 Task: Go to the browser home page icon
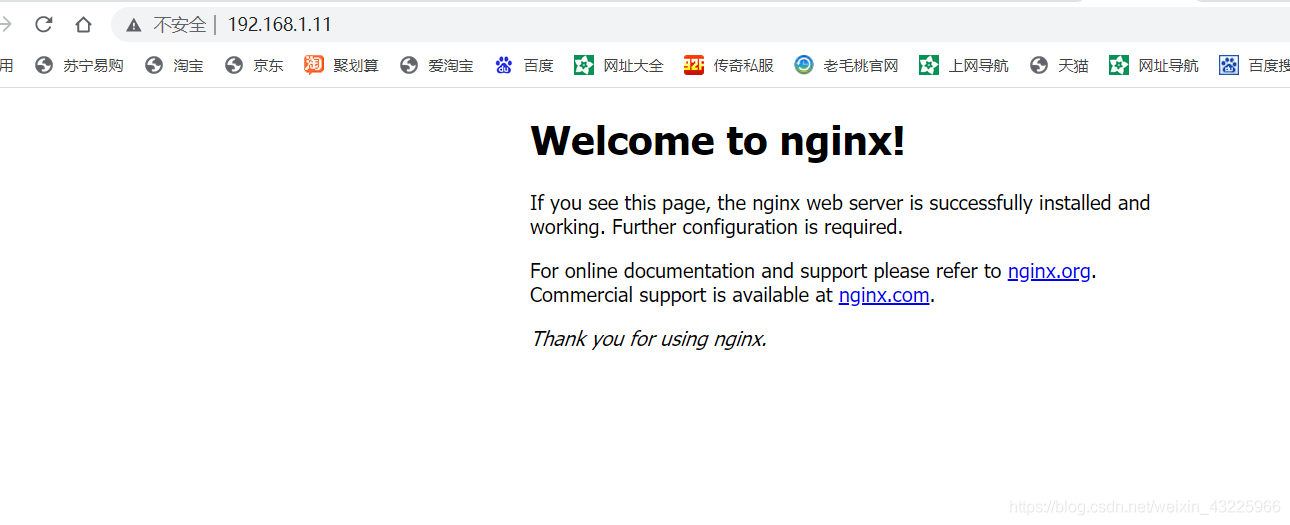84,25
